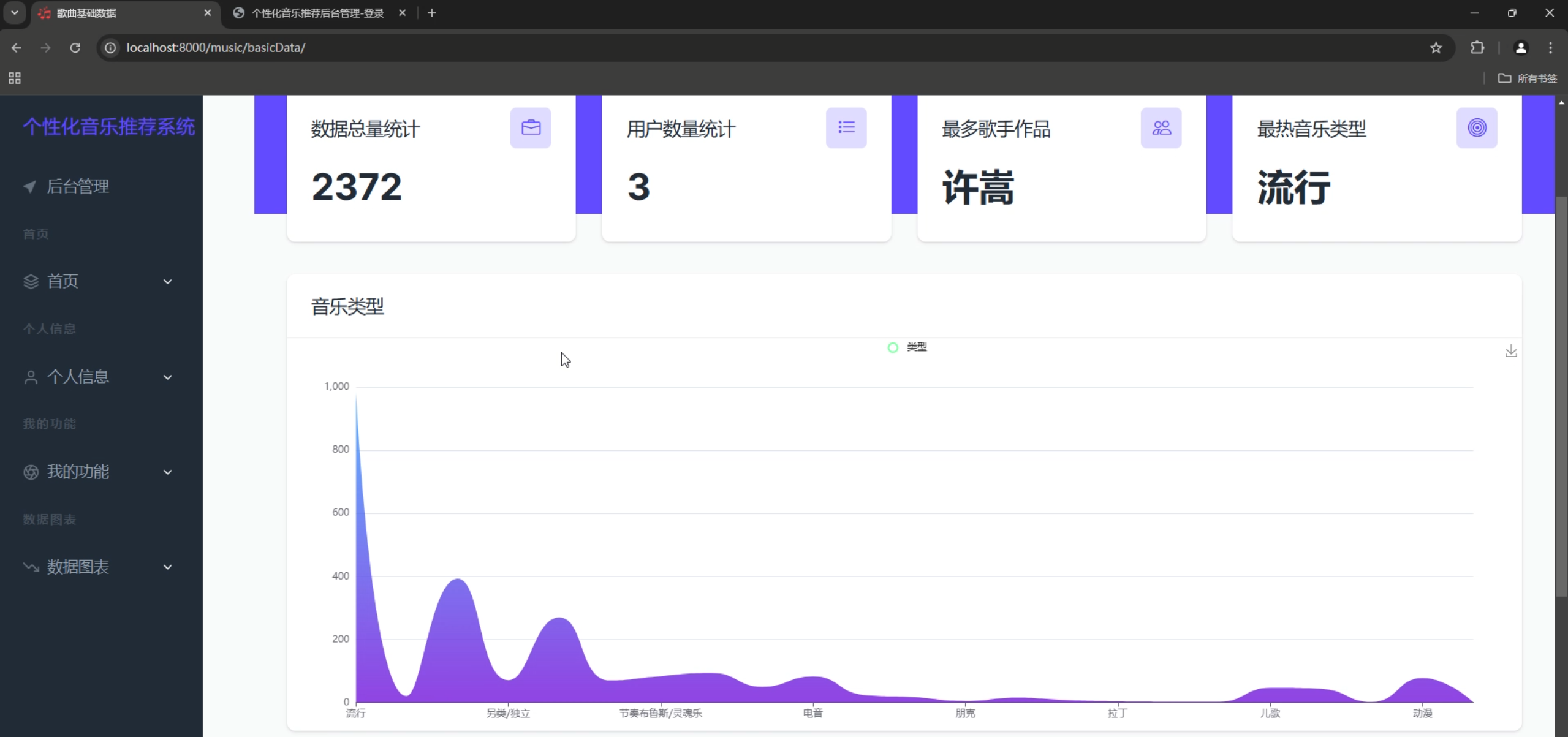
Task: Click the 朋克 x-axis label
Action: 965,713
